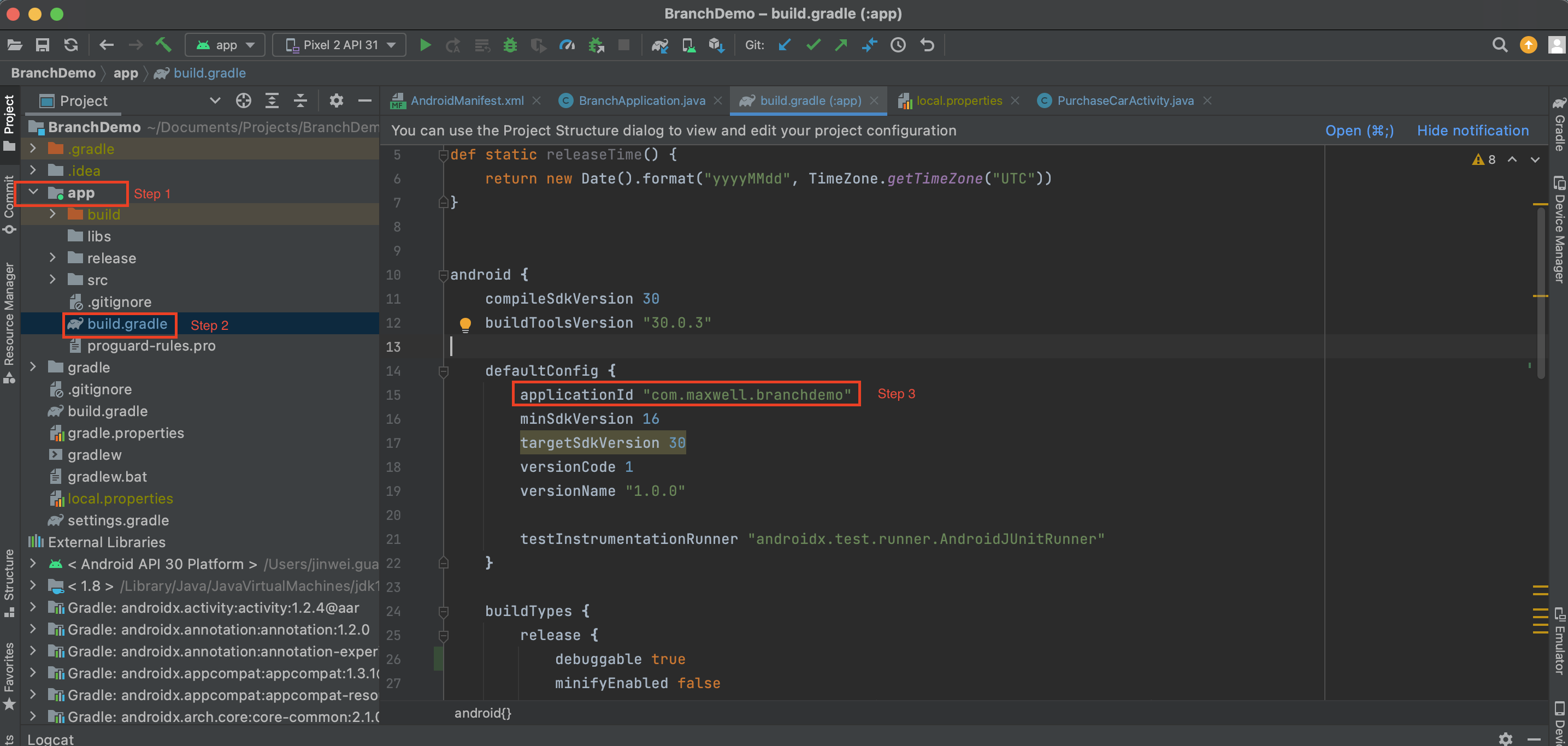Click the Back navigation arrow
Screen dimensions: 1568x746
tap(107, 45)
